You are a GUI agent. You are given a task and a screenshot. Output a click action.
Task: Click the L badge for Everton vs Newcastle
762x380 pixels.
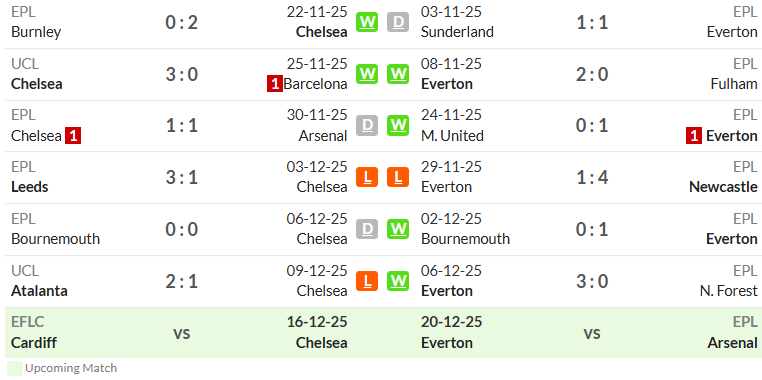pyautogui.click(x=398, y=177)
